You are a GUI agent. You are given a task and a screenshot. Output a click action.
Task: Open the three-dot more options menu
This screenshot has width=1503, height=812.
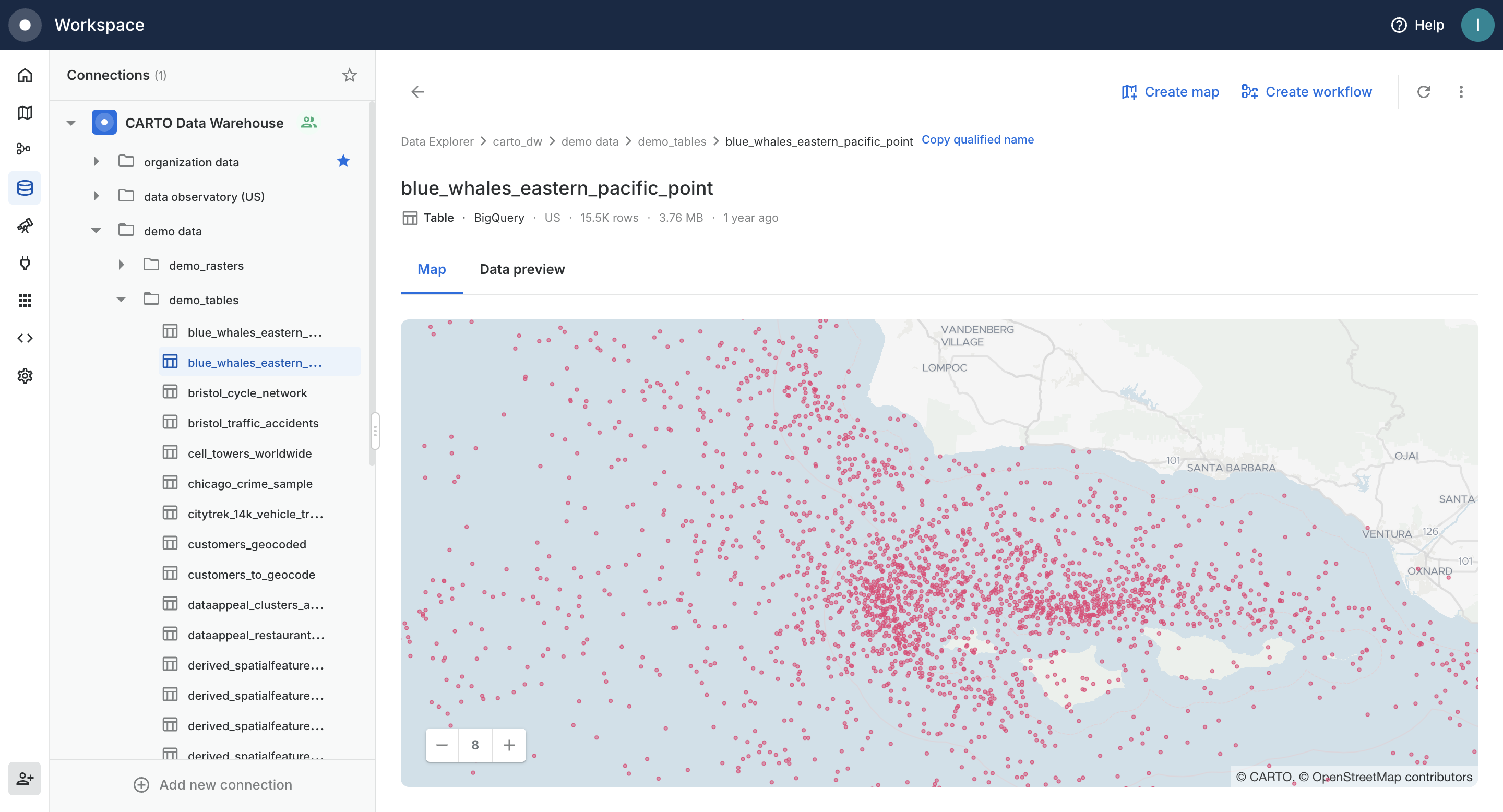pos(1461,92)
